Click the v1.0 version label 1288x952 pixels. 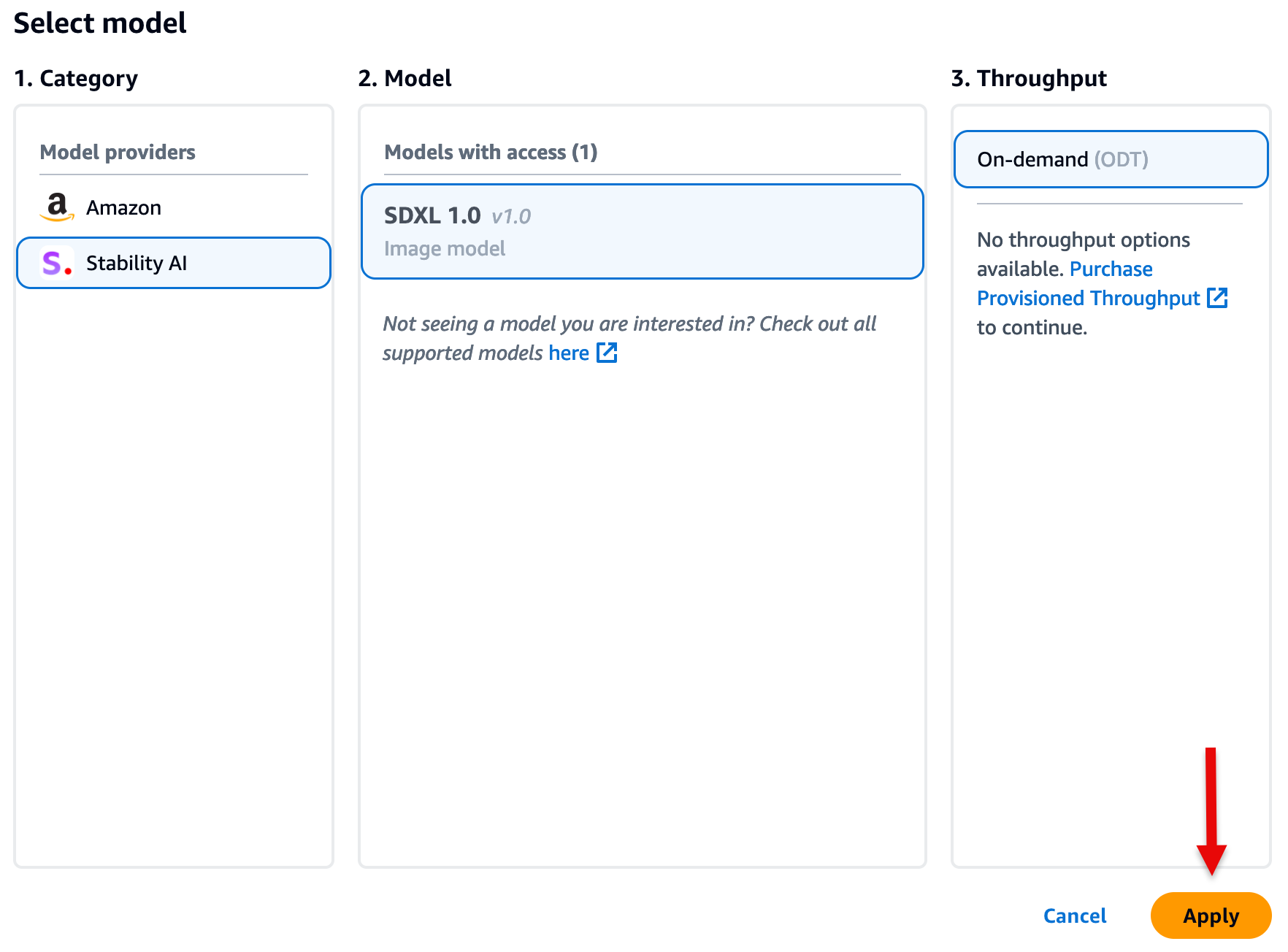(510, 216)
